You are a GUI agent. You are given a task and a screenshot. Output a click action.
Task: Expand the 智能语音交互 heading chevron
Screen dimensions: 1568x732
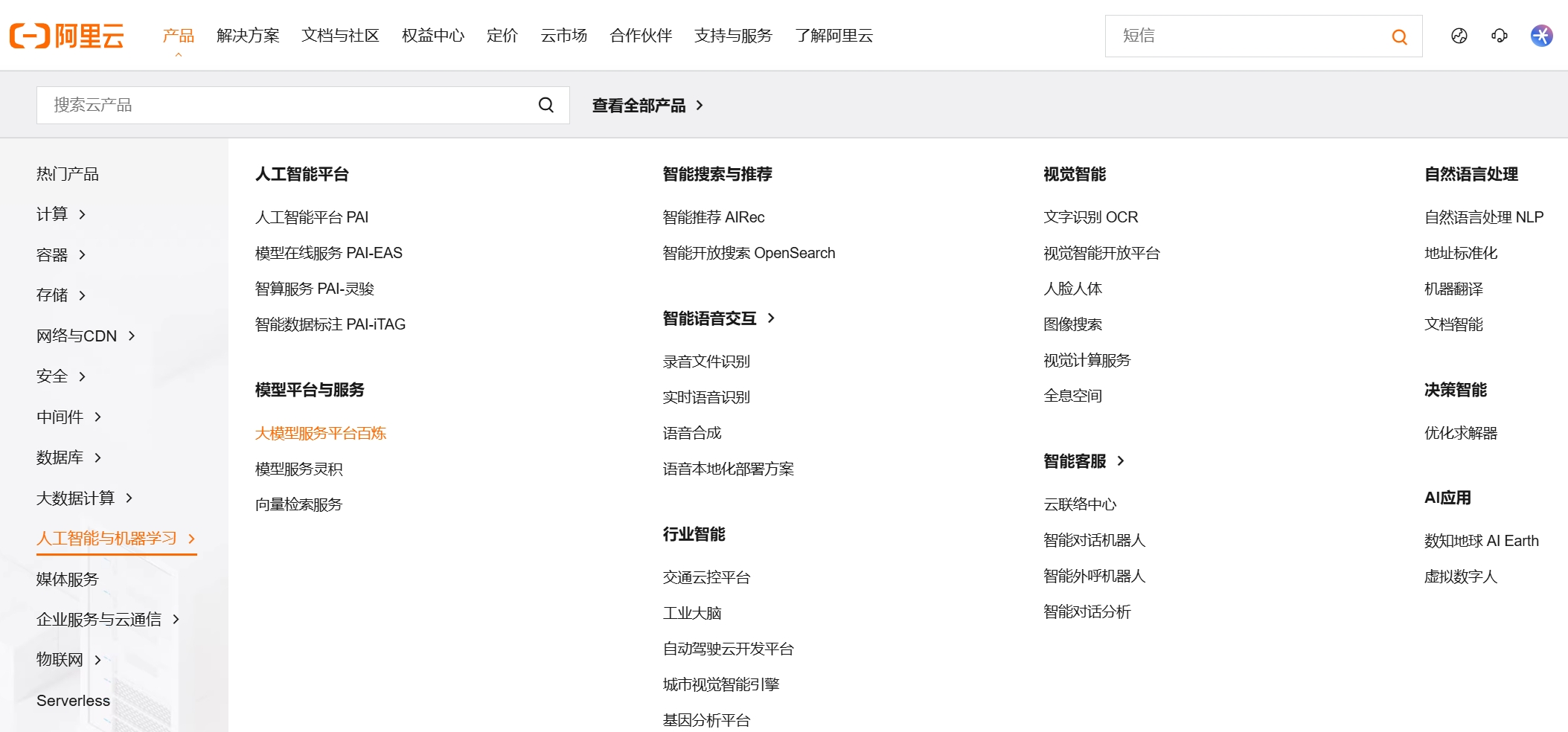click(x=771, y=318)
